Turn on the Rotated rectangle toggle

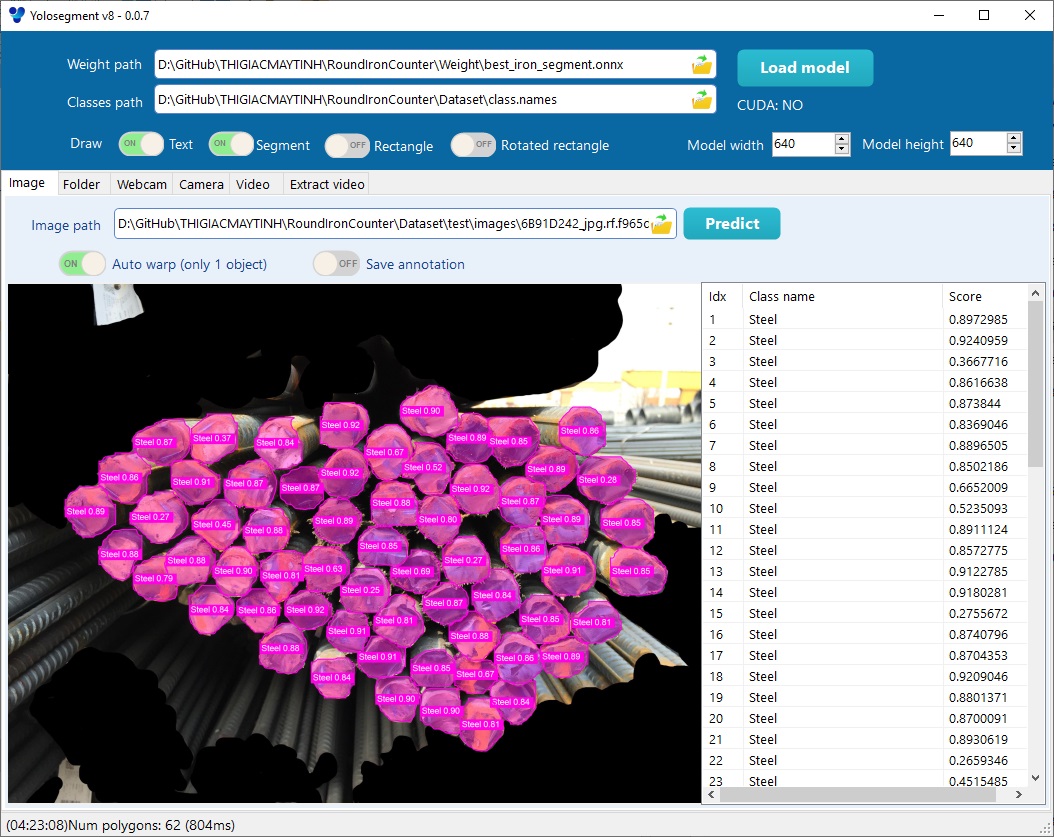[473, 145]
